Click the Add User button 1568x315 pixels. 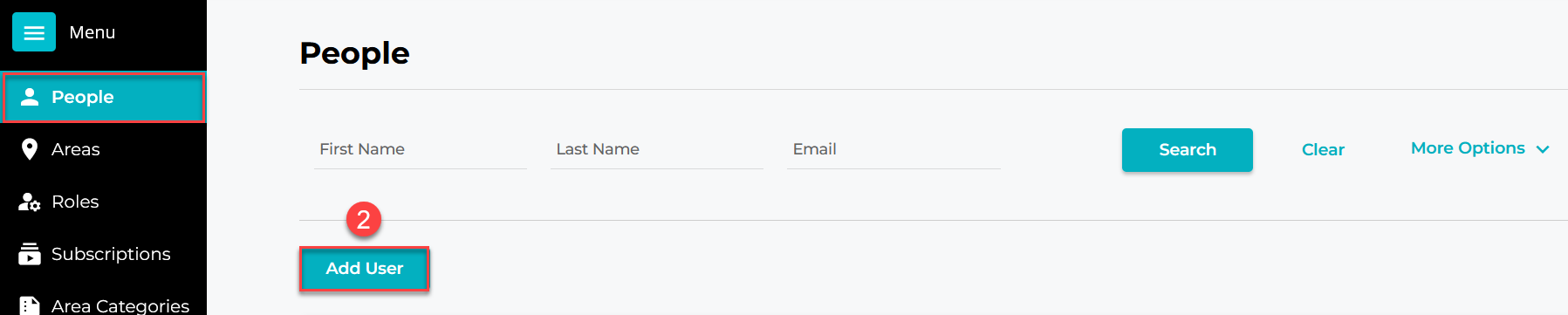click(x=365, y=269)
